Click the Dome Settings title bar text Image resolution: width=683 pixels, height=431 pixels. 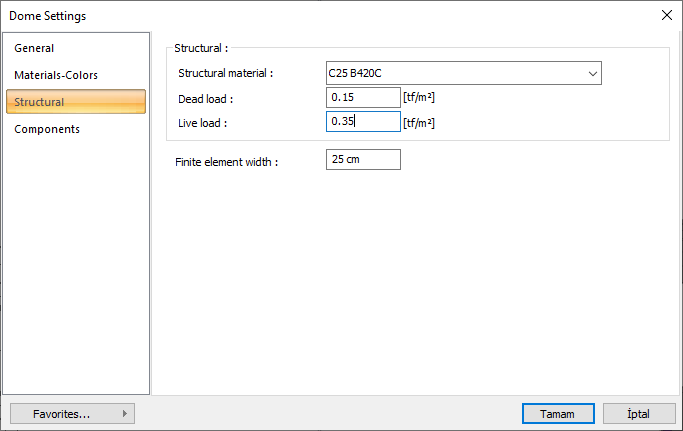click(47, 16)
